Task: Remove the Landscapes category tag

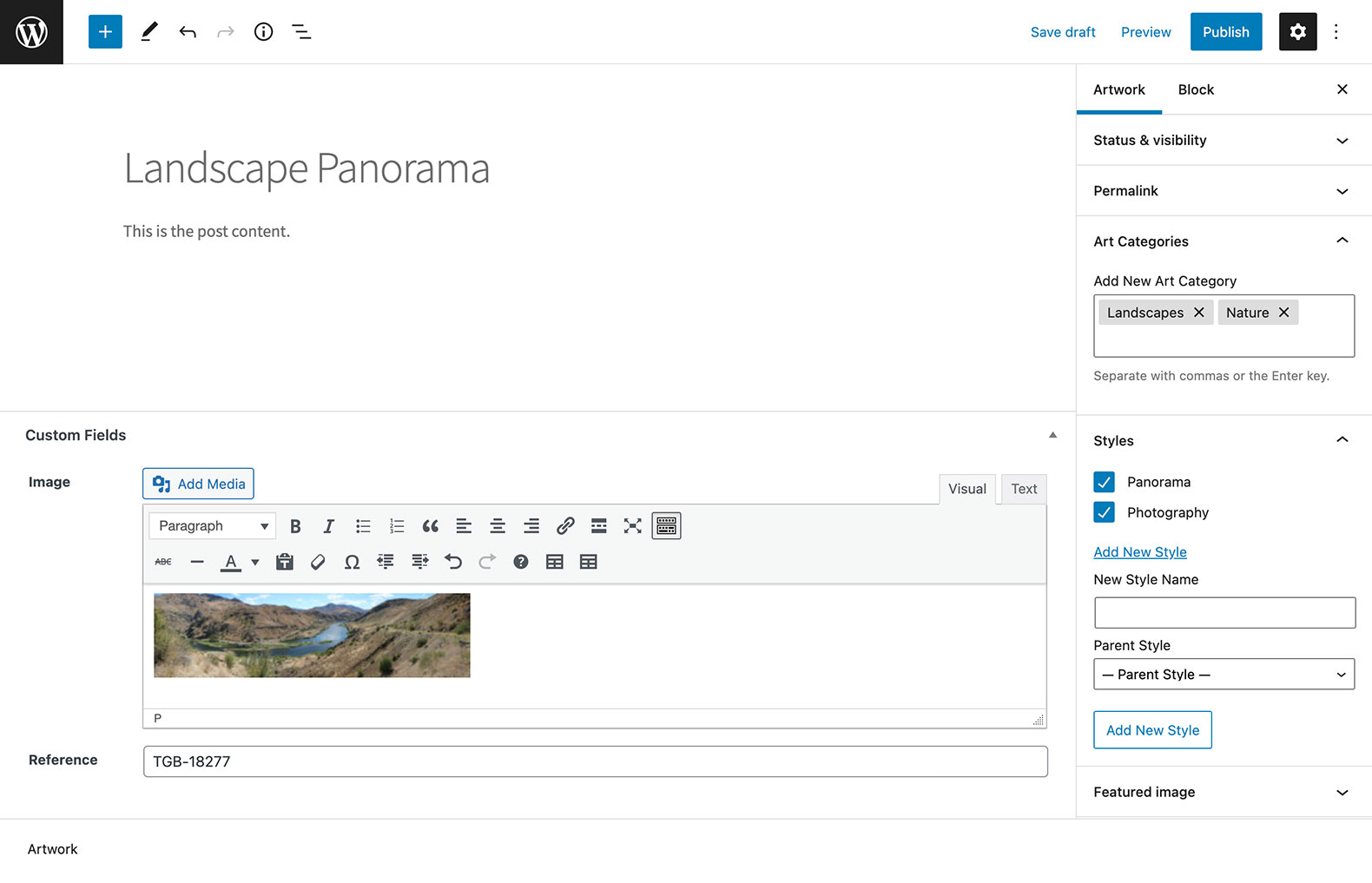Action: (x=1198, y=313)
